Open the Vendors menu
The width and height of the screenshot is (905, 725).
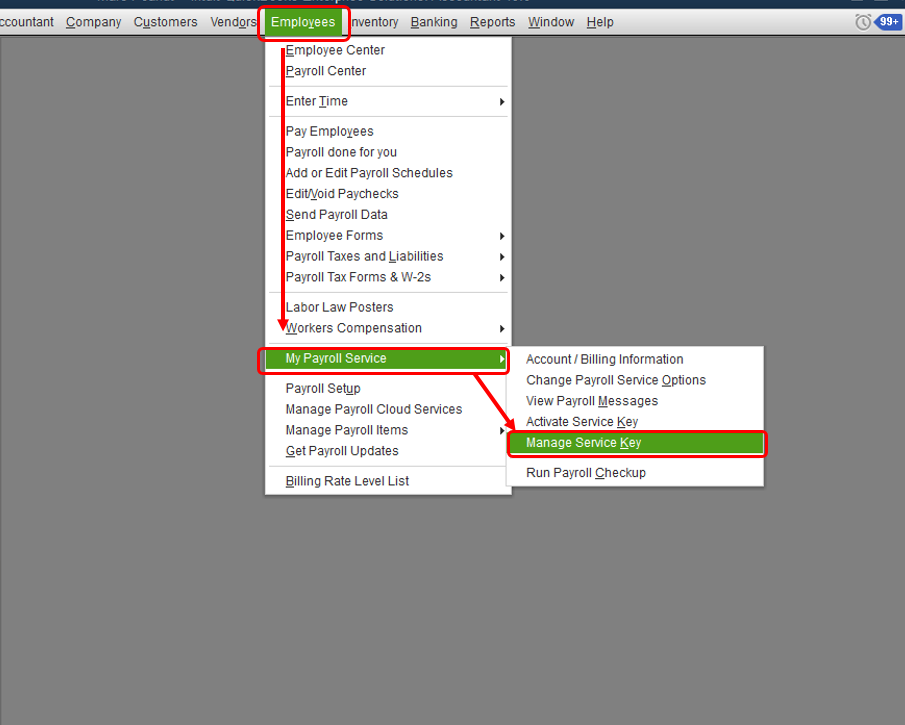tap(233, 22)
